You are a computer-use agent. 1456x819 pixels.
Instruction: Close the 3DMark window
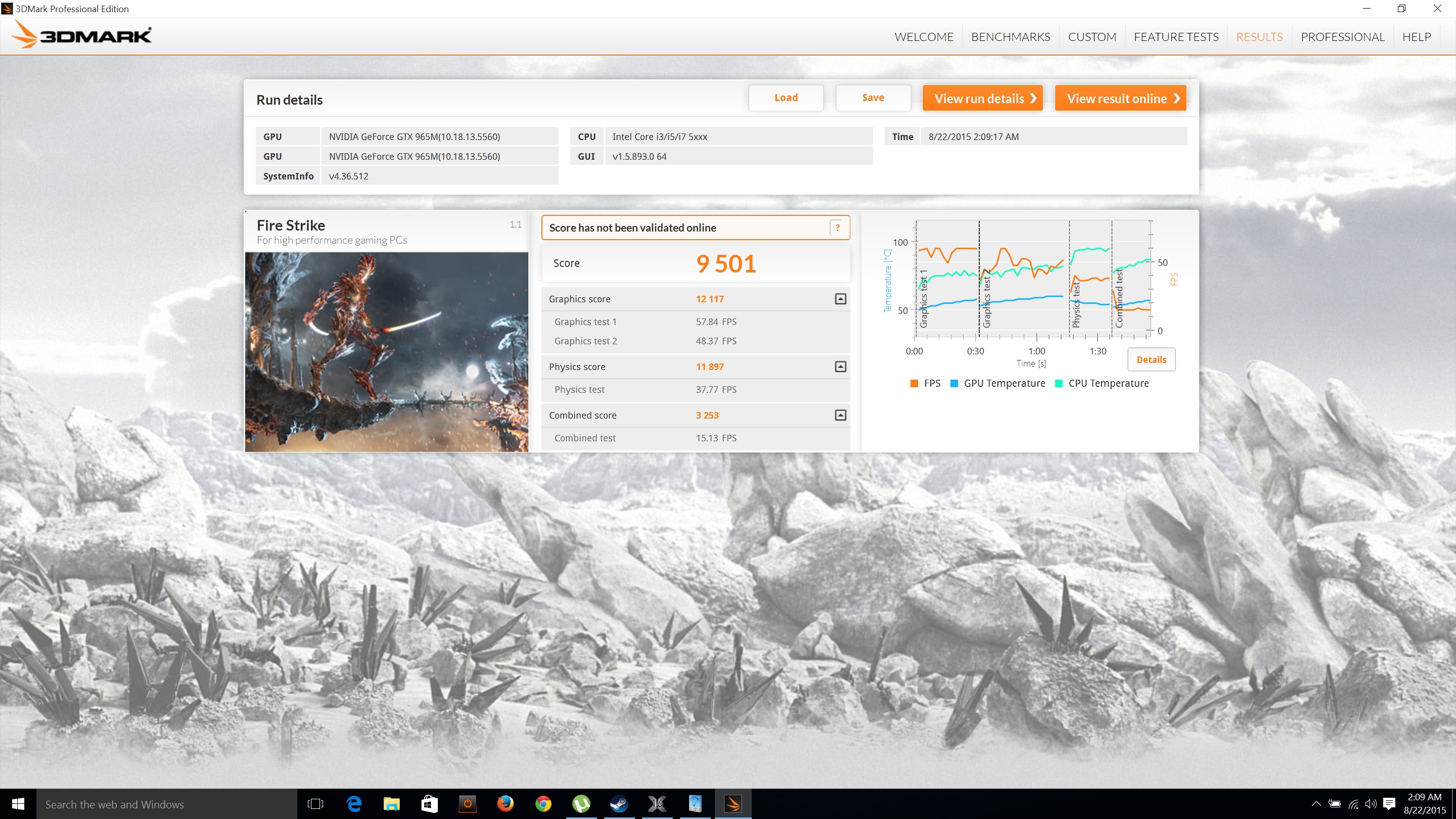1437,9
